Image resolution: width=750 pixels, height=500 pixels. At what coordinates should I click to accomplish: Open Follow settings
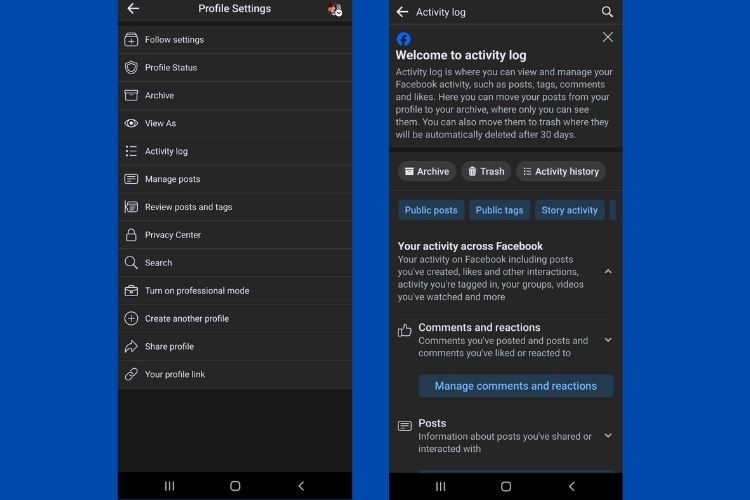tap(235, 40)
